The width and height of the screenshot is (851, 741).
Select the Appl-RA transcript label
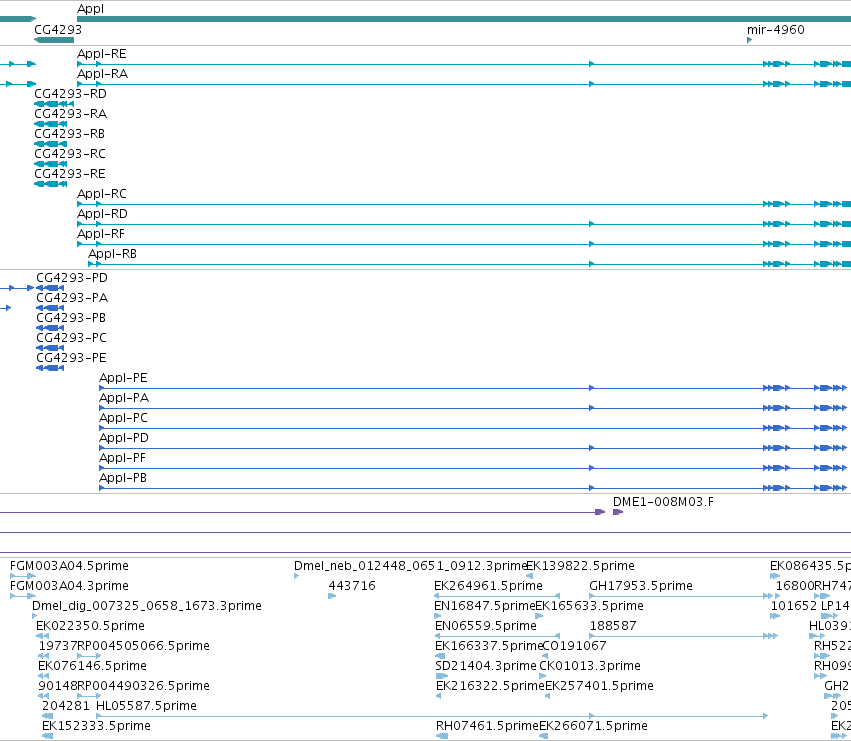pos(103,74)
